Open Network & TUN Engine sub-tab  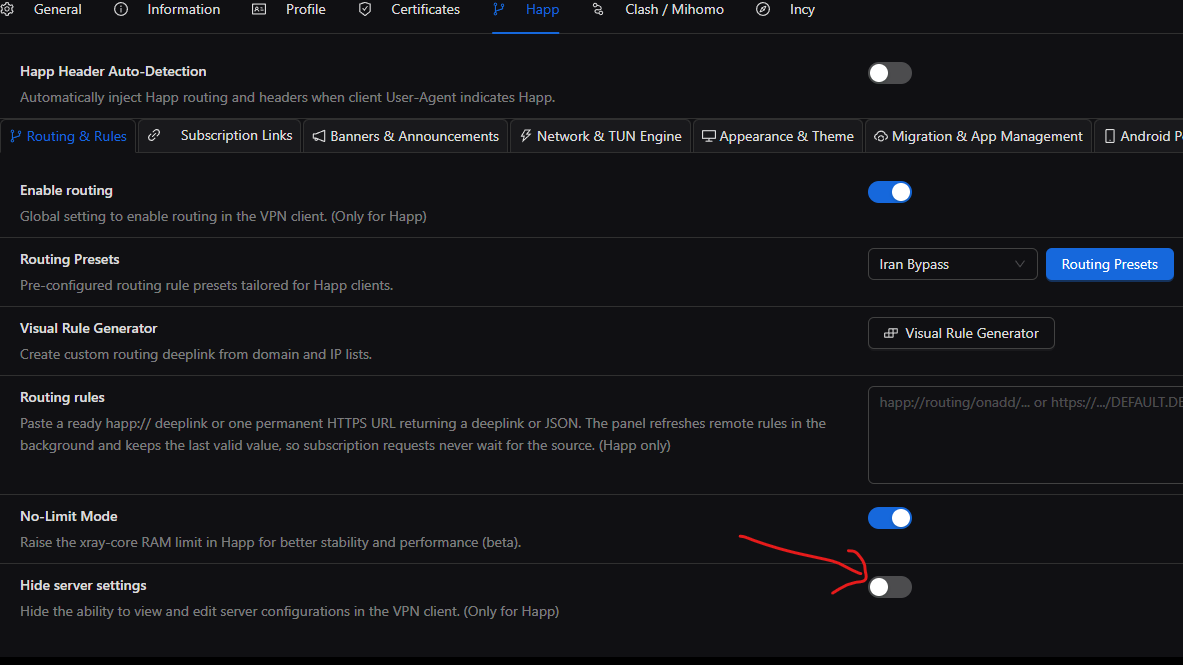[601, 136]
